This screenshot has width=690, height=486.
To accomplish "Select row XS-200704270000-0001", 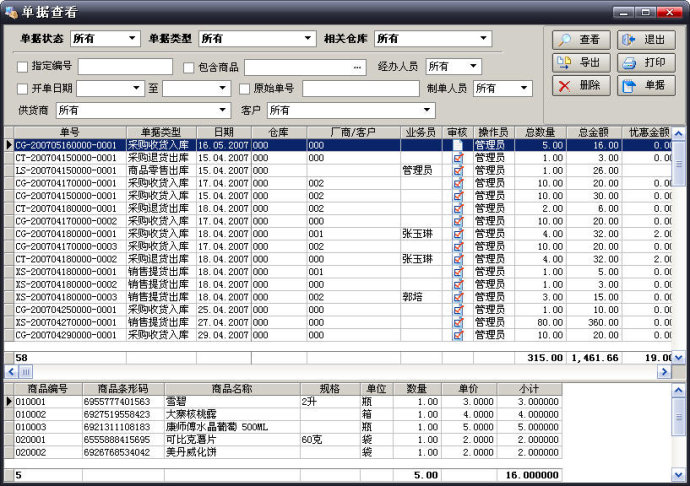I will tap(338, 322).
